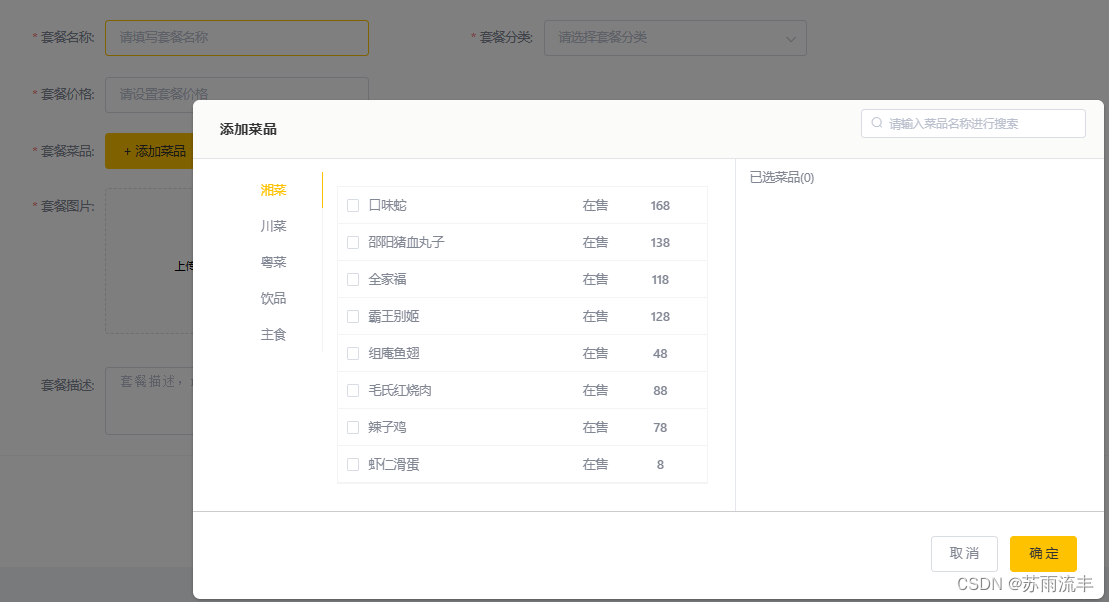This screenshot has height=602, width=1109.
Task: Click the dish name 组庵鱼翅
Action: (394, 354)
